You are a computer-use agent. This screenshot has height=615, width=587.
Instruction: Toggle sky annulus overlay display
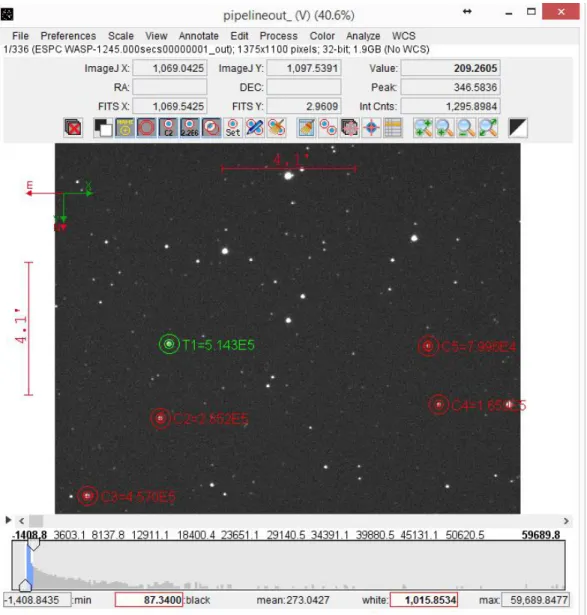[146, 127]
